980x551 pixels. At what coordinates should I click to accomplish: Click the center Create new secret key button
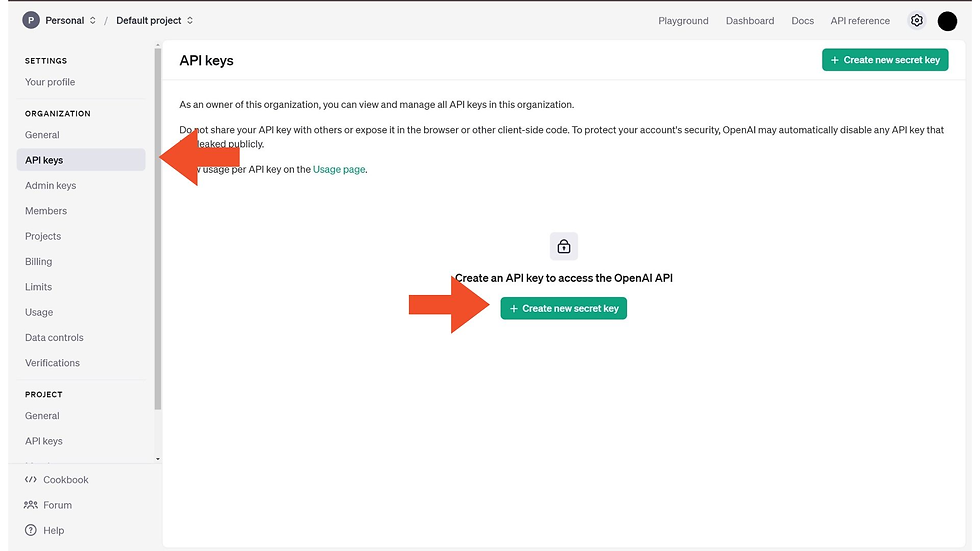pyautogui.click(x=564, y=309)
